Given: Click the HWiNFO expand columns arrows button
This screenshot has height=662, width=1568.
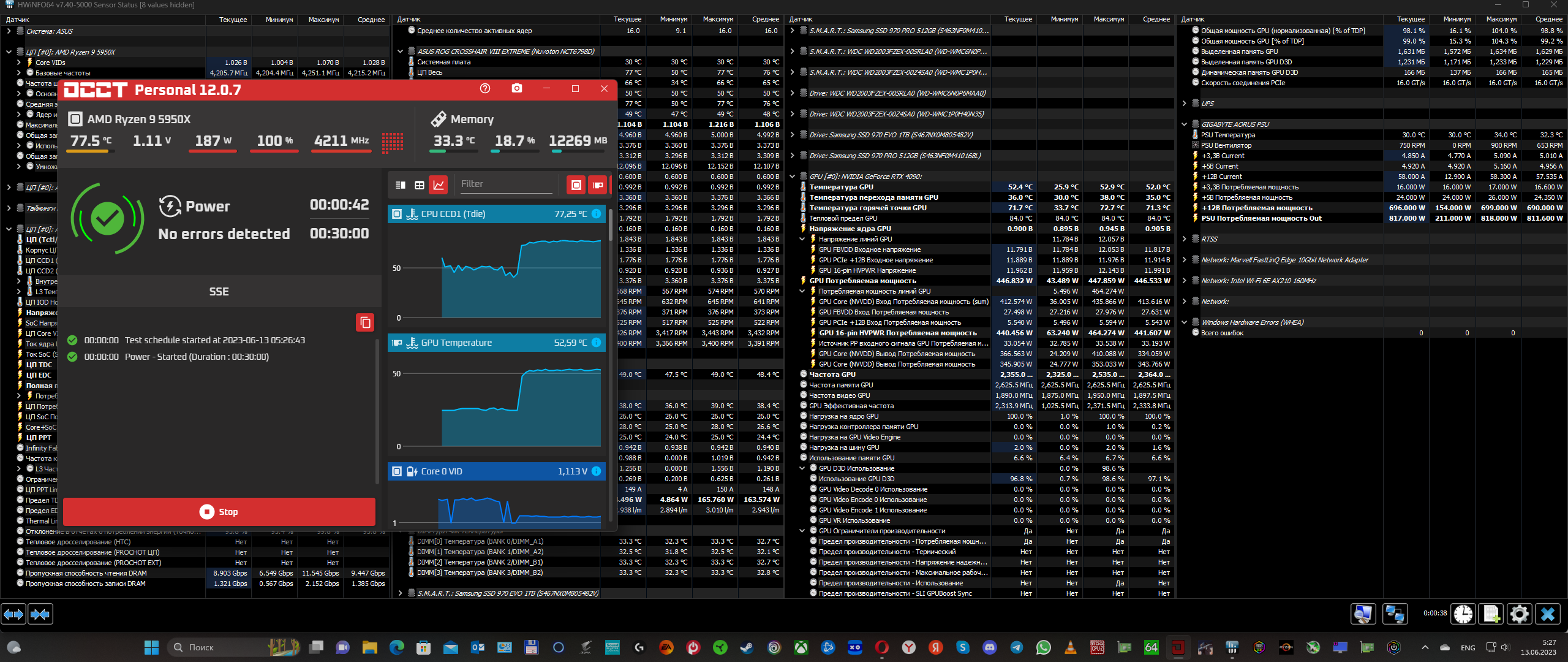Looking at the screenshot, I should [14, 614].
